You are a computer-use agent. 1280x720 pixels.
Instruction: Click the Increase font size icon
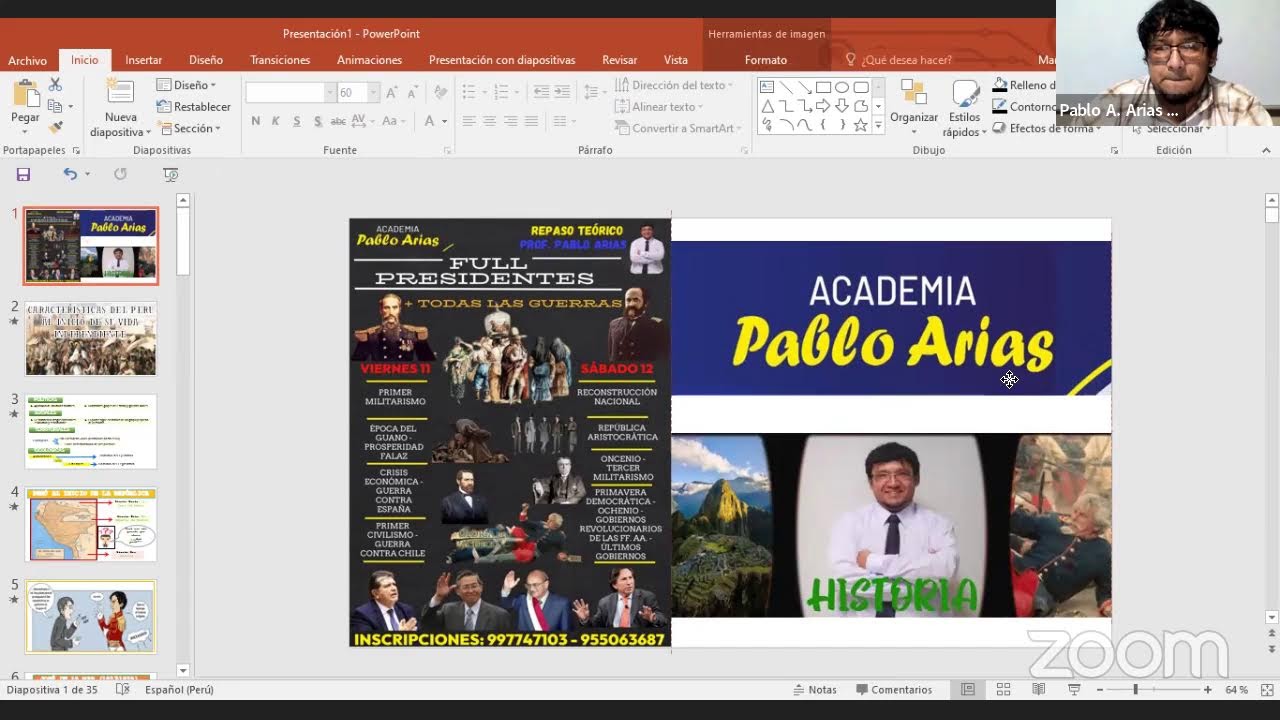[393, 92]
